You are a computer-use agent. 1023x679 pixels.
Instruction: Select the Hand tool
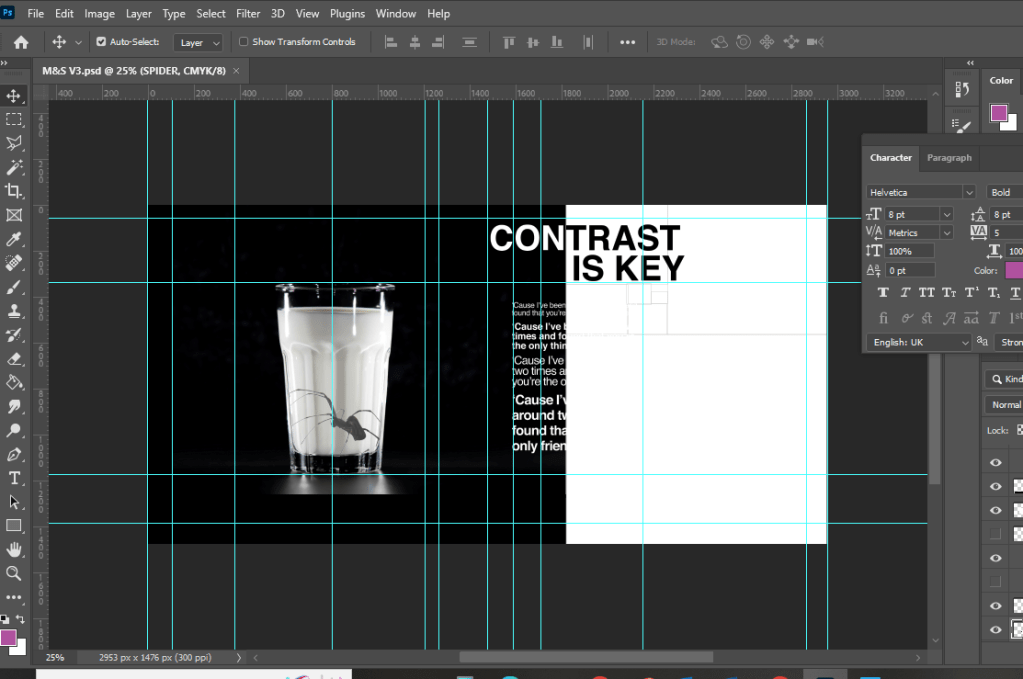(14, 549)
